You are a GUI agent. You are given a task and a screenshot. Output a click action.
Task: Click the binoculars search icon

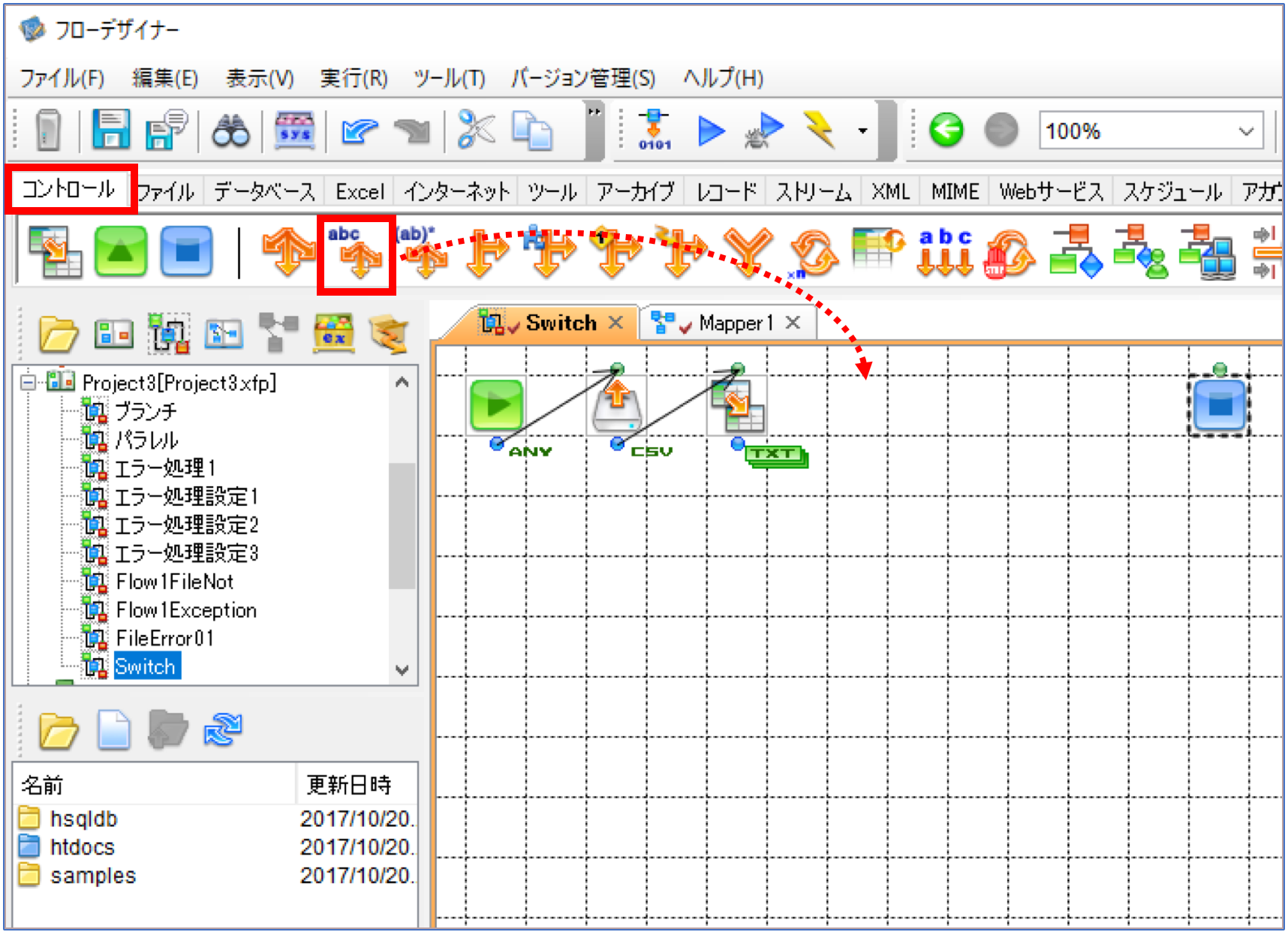coord(231,131)
